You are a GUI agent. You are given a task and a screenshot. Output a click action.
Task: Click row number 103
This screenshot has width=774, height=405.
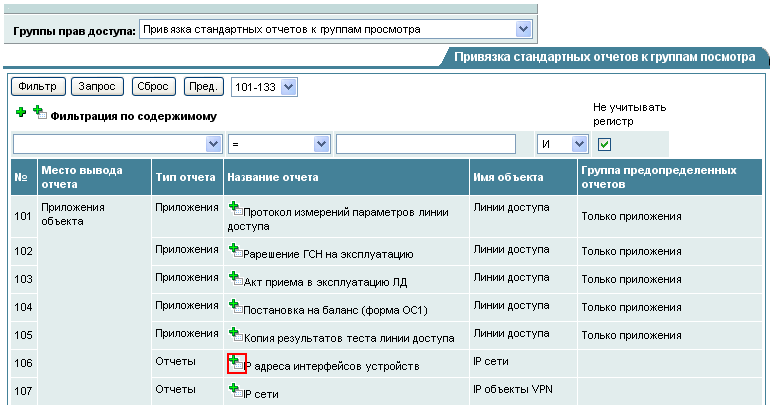click(x=23, y=279)
